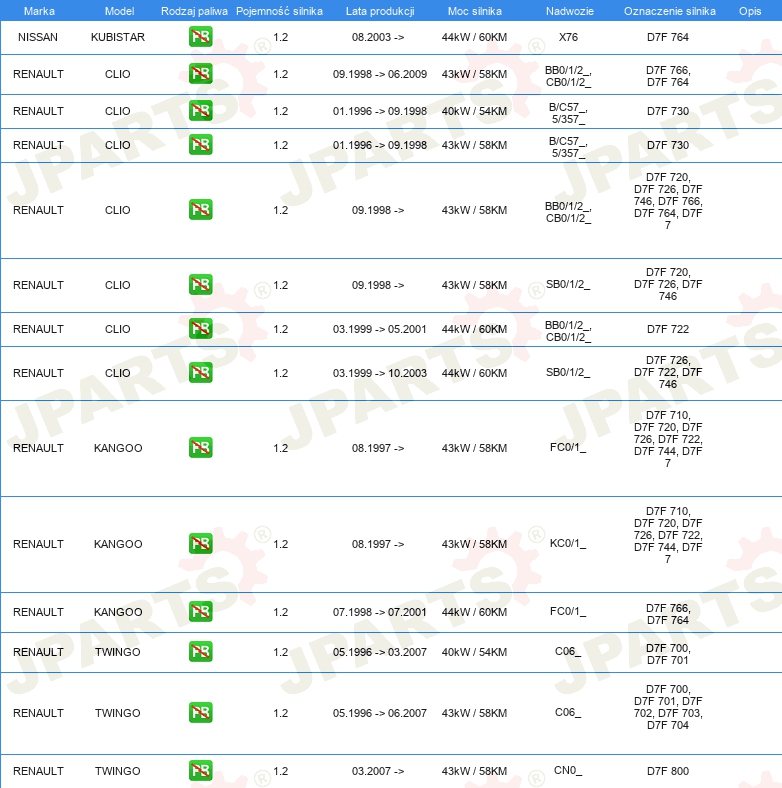The height and width of the screenshot is (788, 782).
Task: Click the fuel icon for KANGOO 07.1998 -> 07.2001
Action: 201,612
